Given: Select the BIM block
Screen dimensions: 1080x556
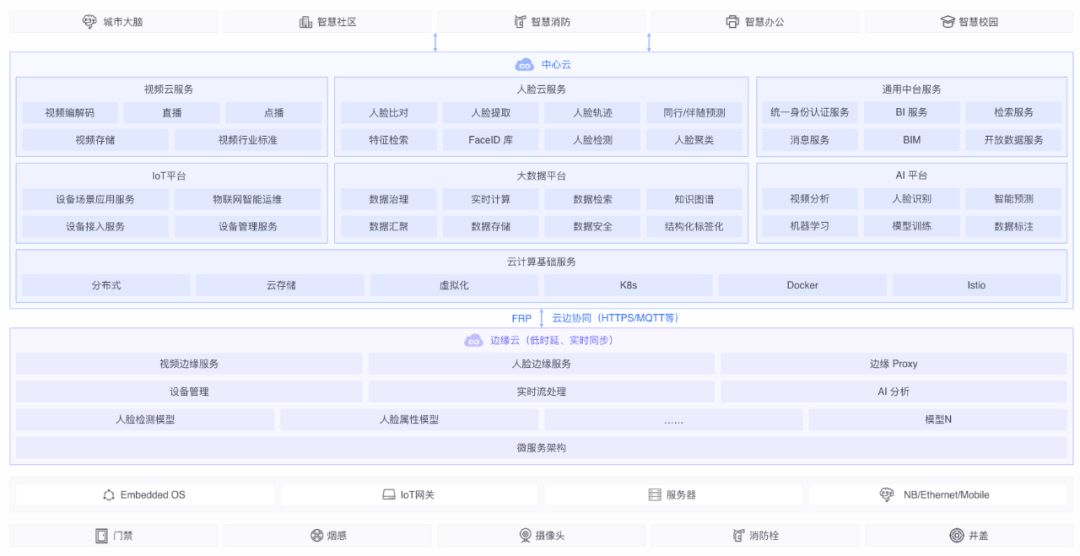Looking at the screenshot, I should [x=912, y=140].
